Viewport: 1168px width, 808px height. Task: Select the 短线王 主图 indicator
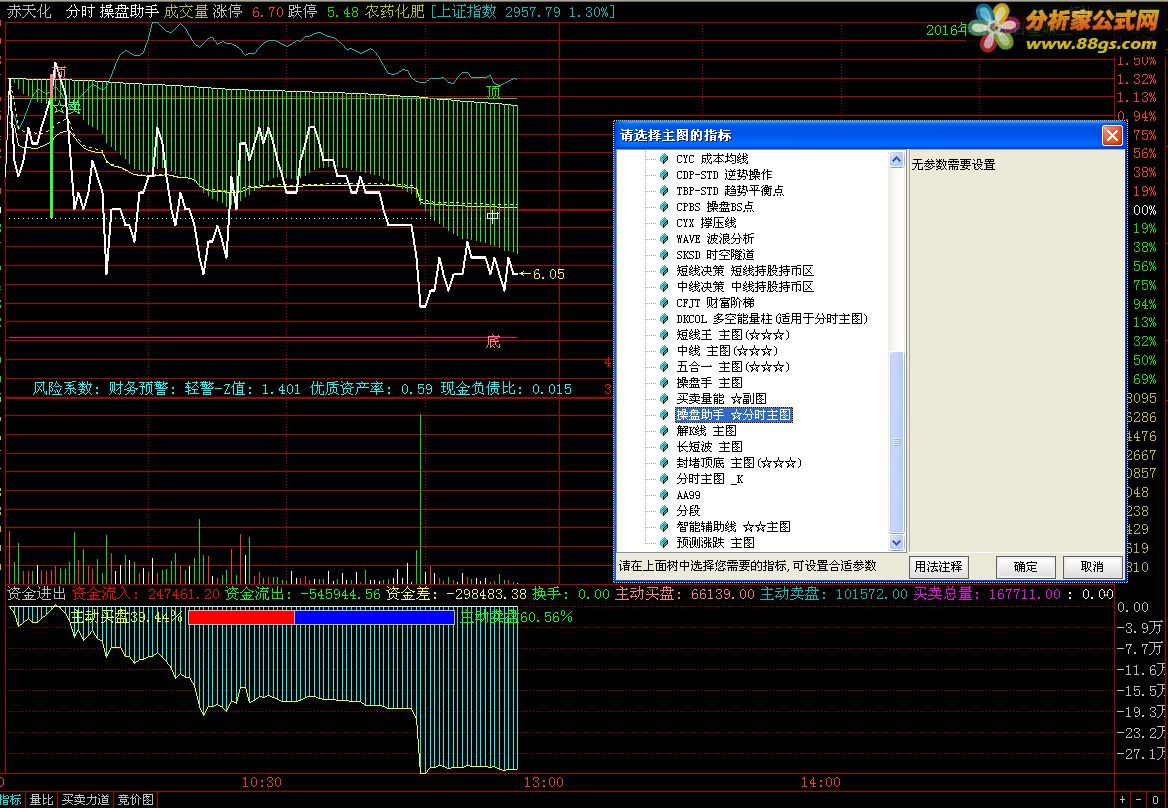pyautogui.click(x=732, y=334)
